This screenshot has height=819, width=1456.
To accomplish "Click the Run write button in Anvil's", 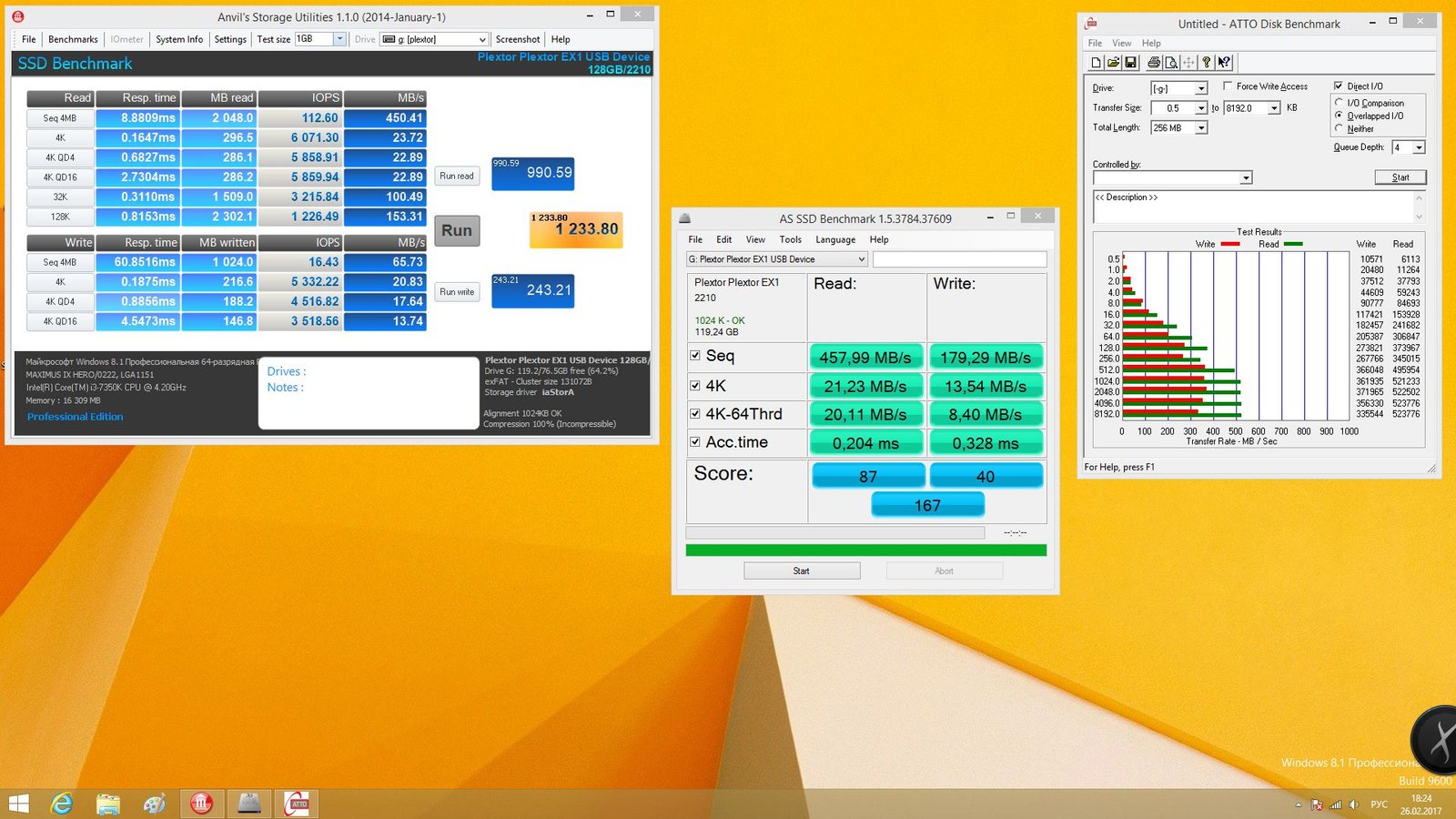I will pyautogui.click(x=457, y=292).
